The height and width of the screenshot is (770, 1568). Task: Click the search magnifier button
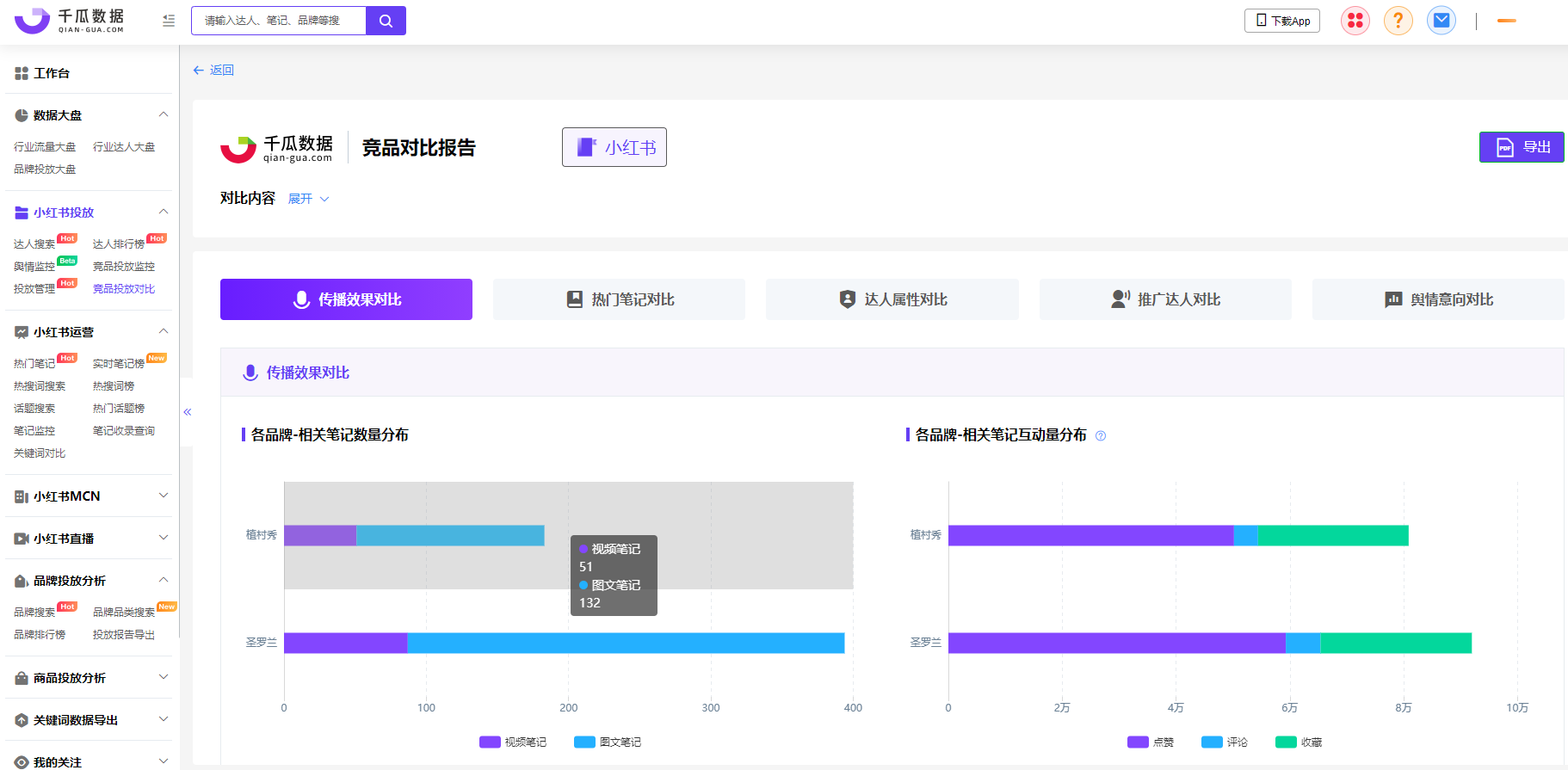pos(386,21)
